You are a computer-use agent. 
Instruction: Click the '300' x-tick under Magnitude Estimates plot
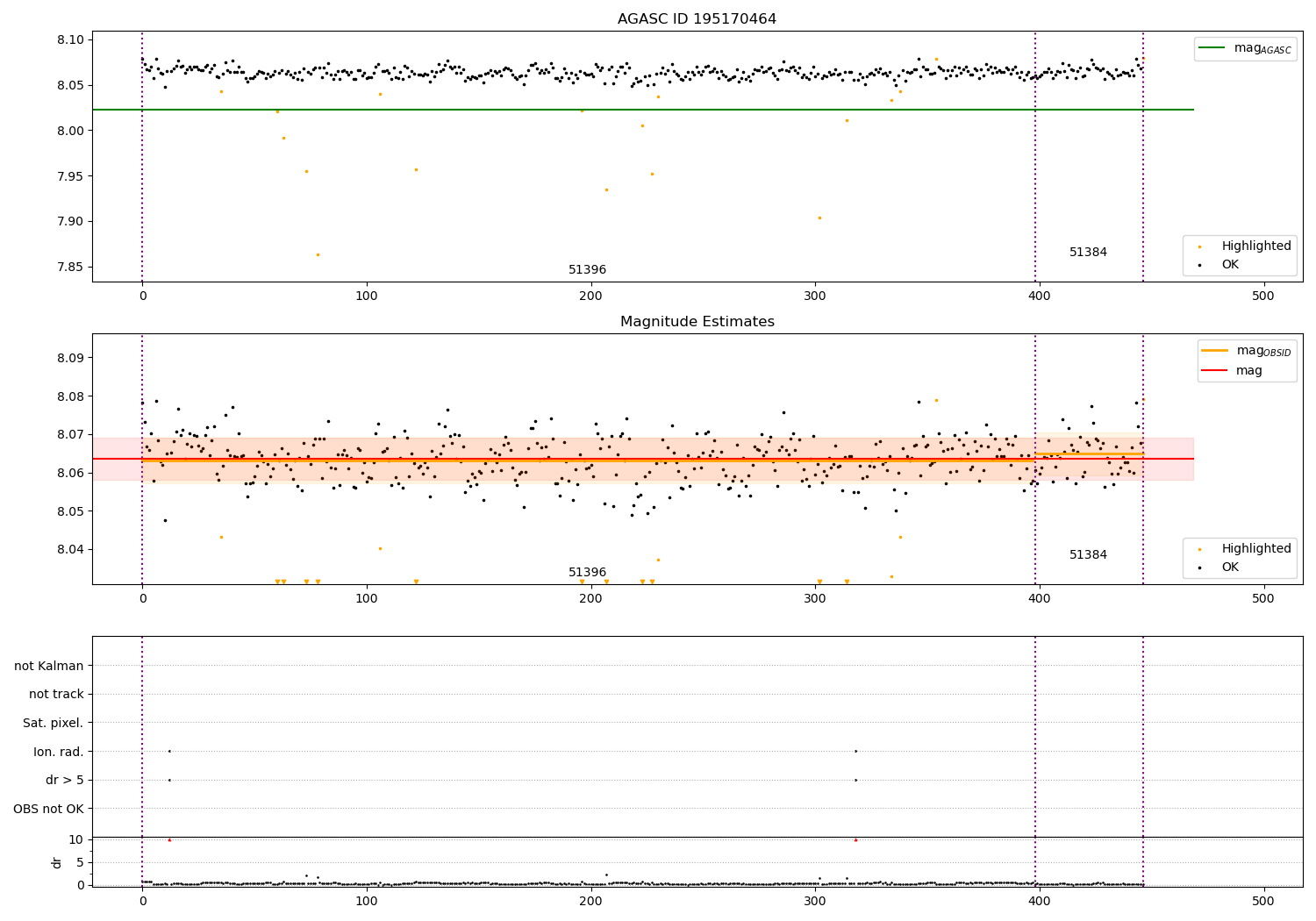(x=815, y=599)
